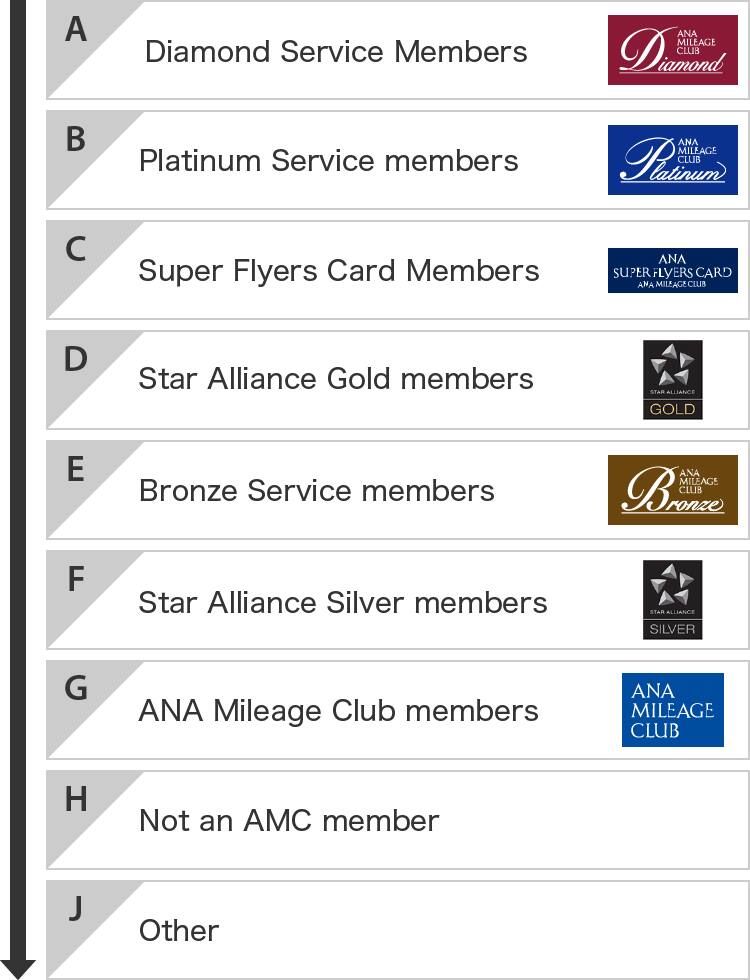This screenshot has width=750, height=980.
Task: Choose Star Alliance Silver members text
Action: pos(343,602)
